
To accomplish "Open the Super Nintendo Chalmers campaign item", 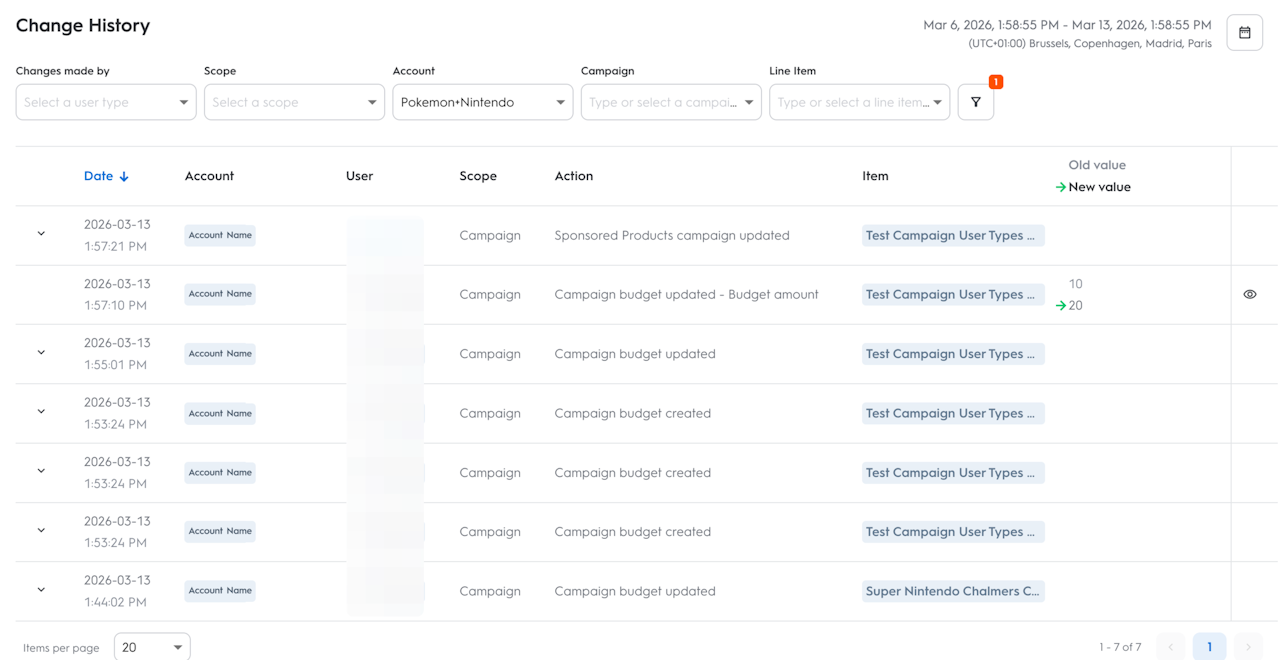I will tap(952, 591).
